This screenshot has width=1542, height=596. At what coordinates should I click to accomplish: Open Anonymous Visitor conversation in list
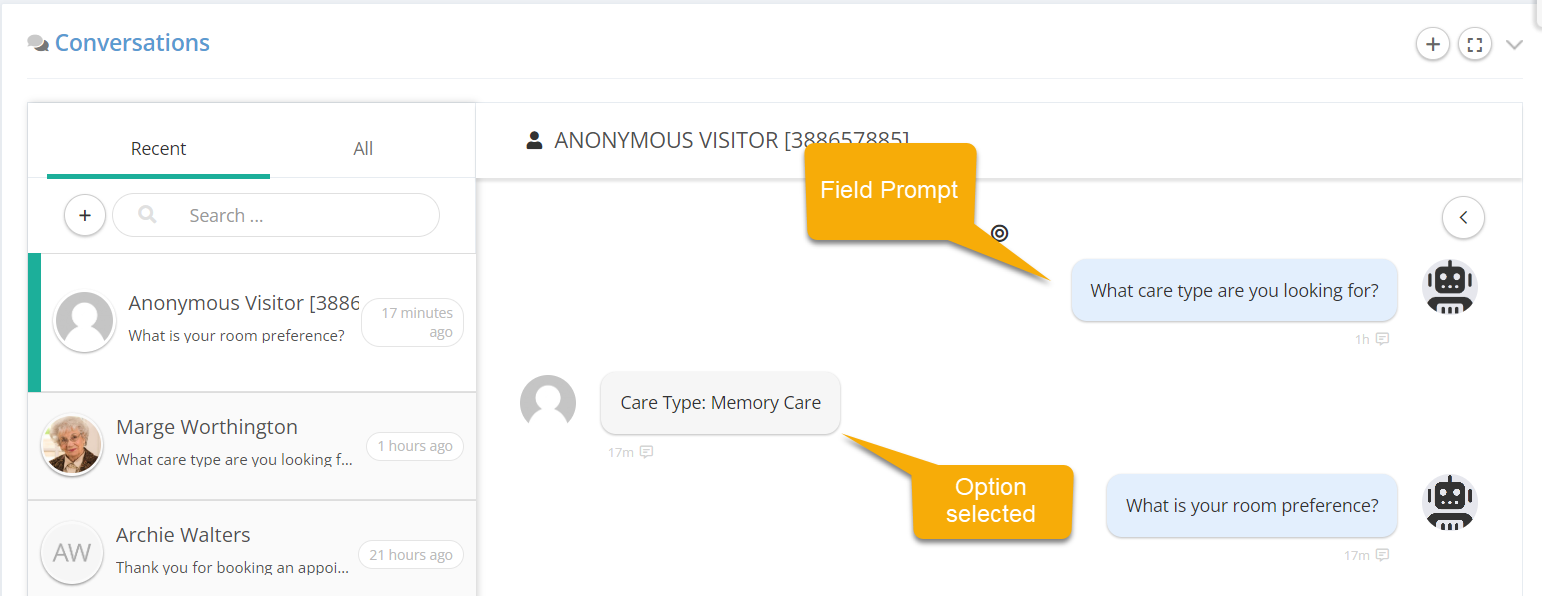pos(252,322)
